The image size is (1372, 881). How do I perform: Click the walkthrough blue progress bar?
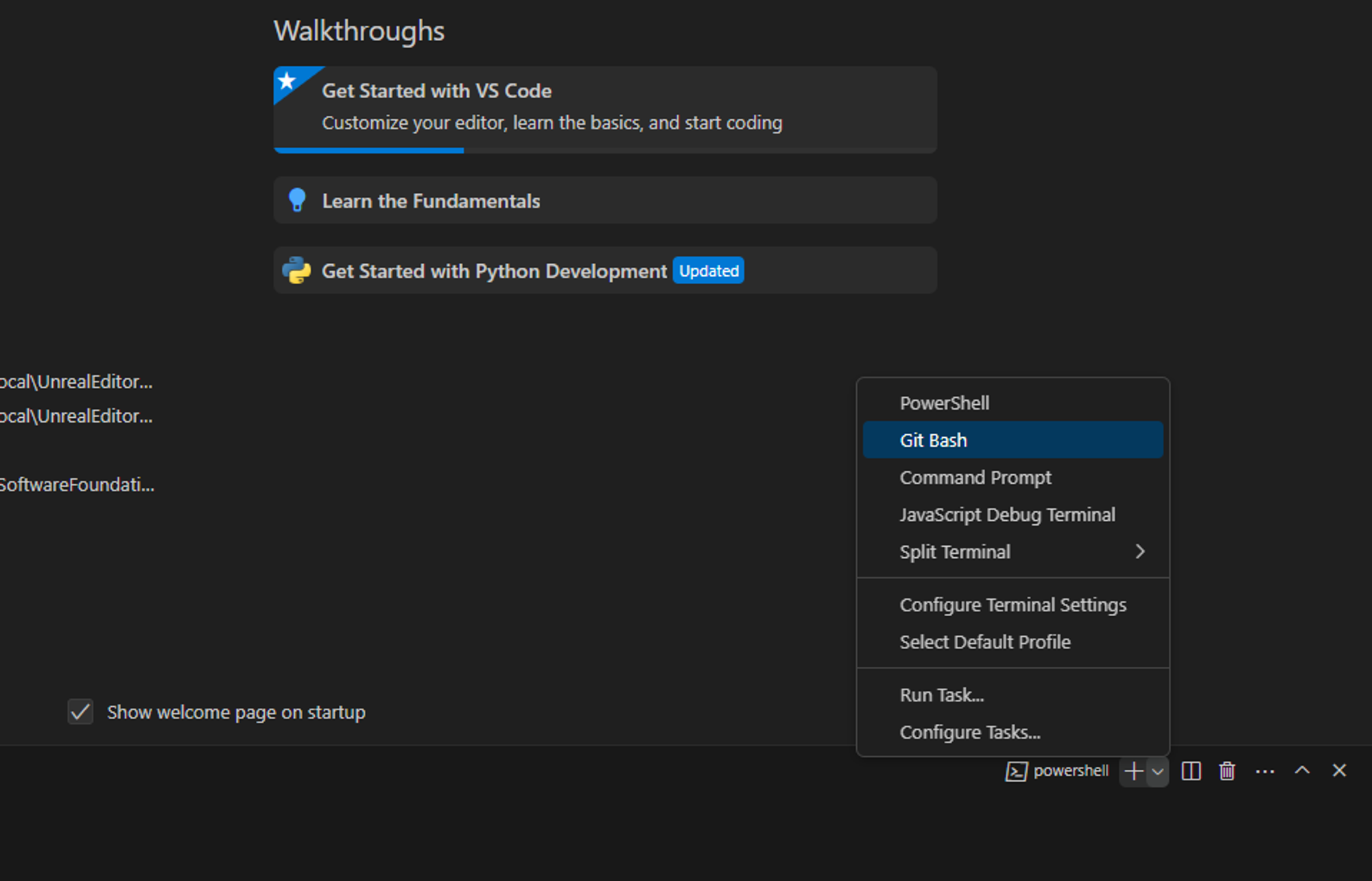(369, 150)
